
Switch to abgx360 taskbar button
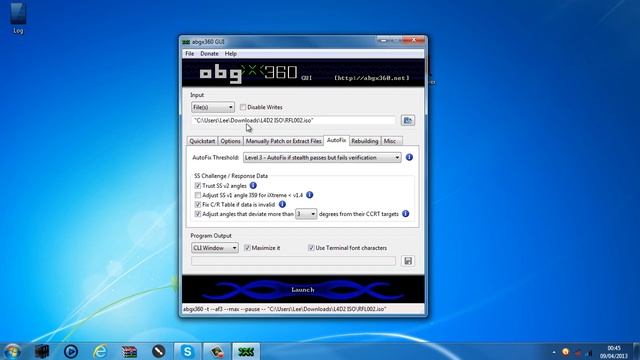point(246,351)
